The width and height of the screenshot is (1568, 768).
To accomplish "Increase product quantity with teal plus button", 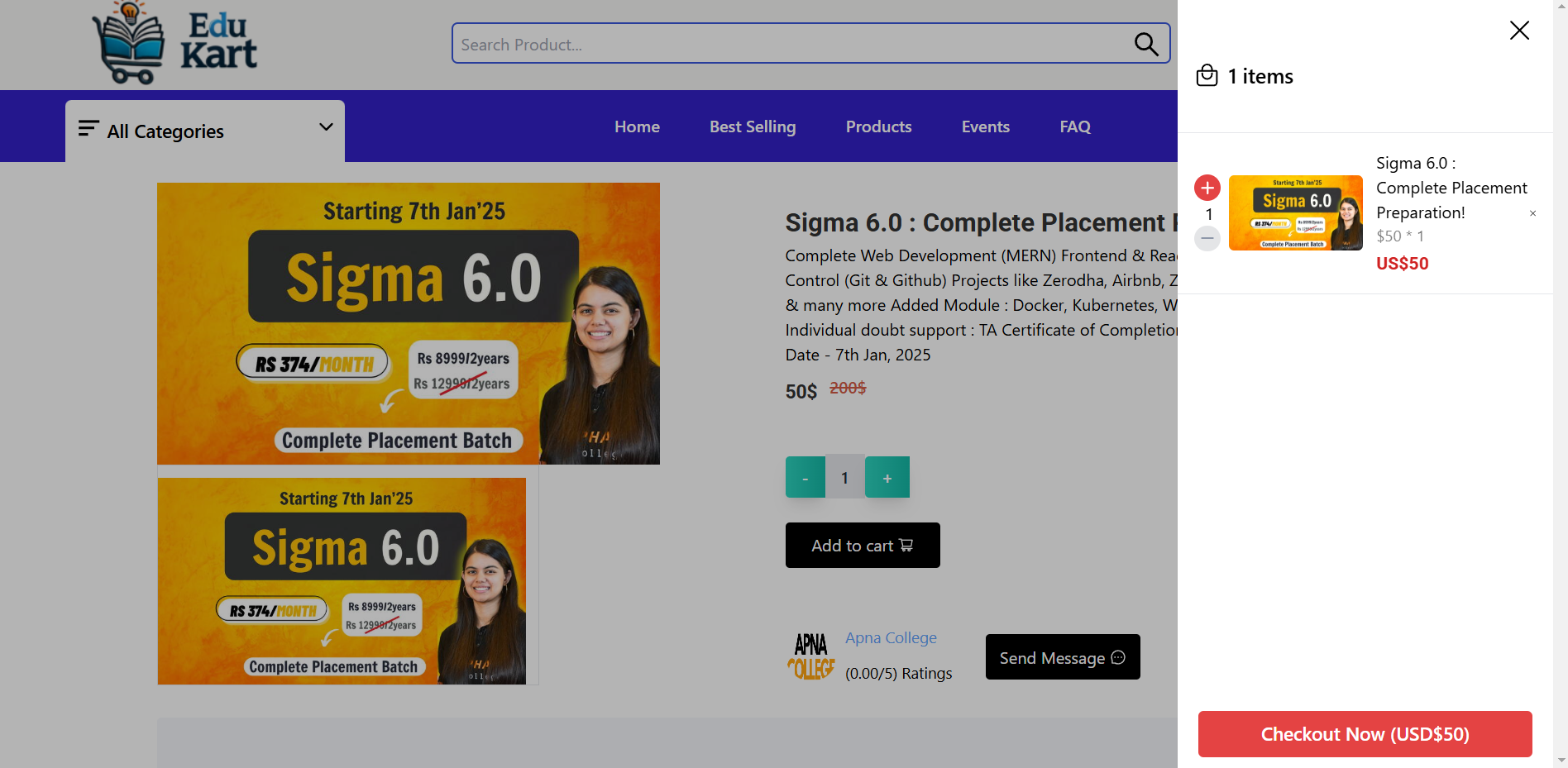I will (887, 477).
